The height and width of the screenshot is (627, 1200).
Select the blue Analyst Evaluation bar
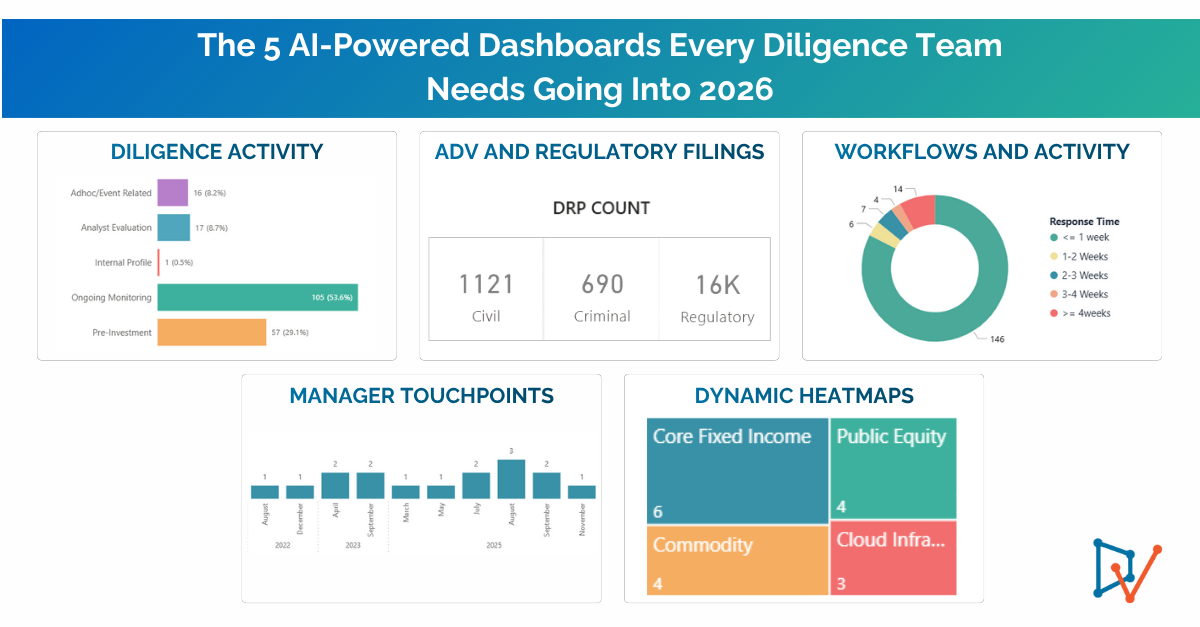click(173, 228)
